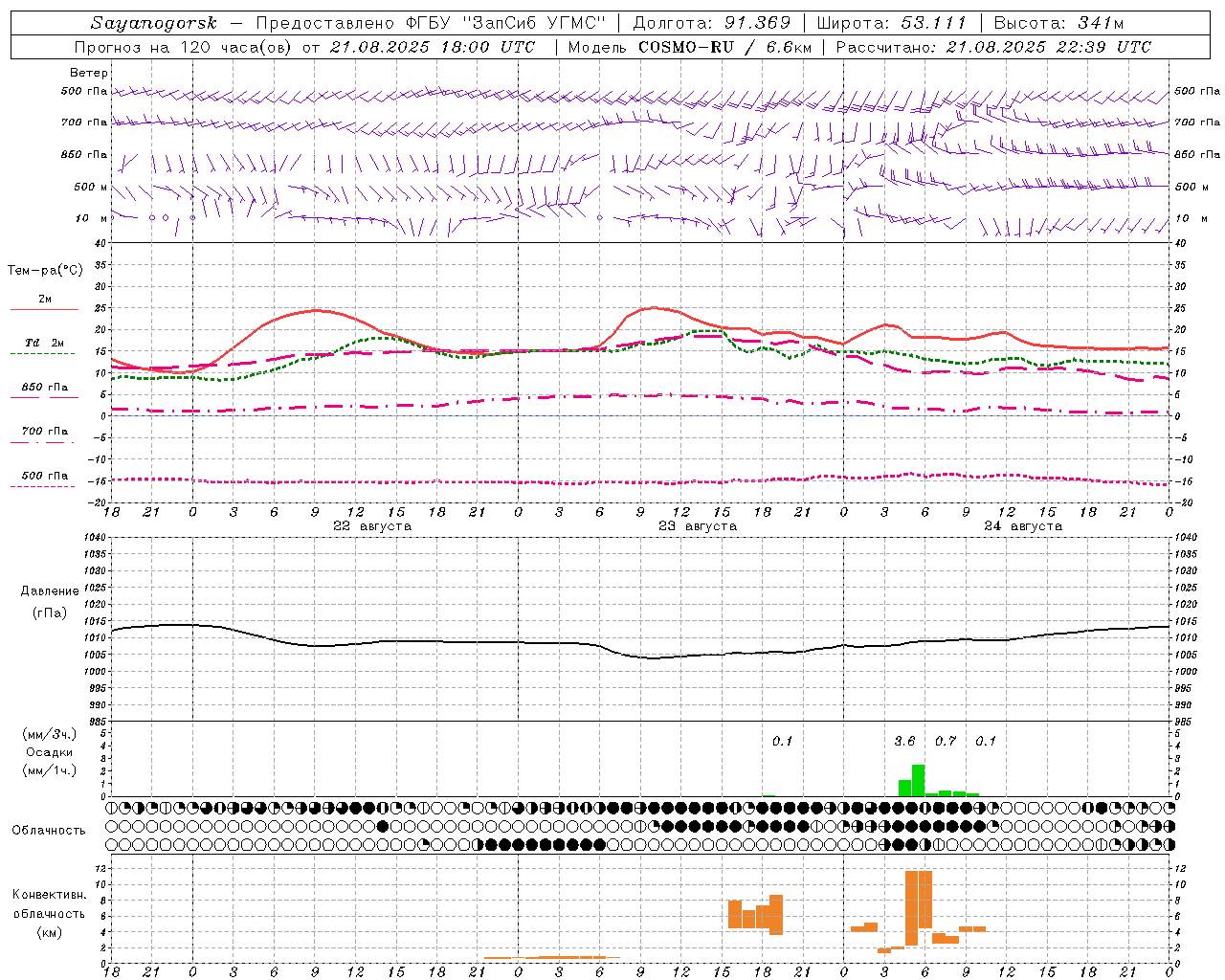Image resolution: width=1225 pixels, height=980 pixels.
Task: Click the 'Конвективн.' convective cloud label
Action: pyautogui.click(x=49, y=895)
